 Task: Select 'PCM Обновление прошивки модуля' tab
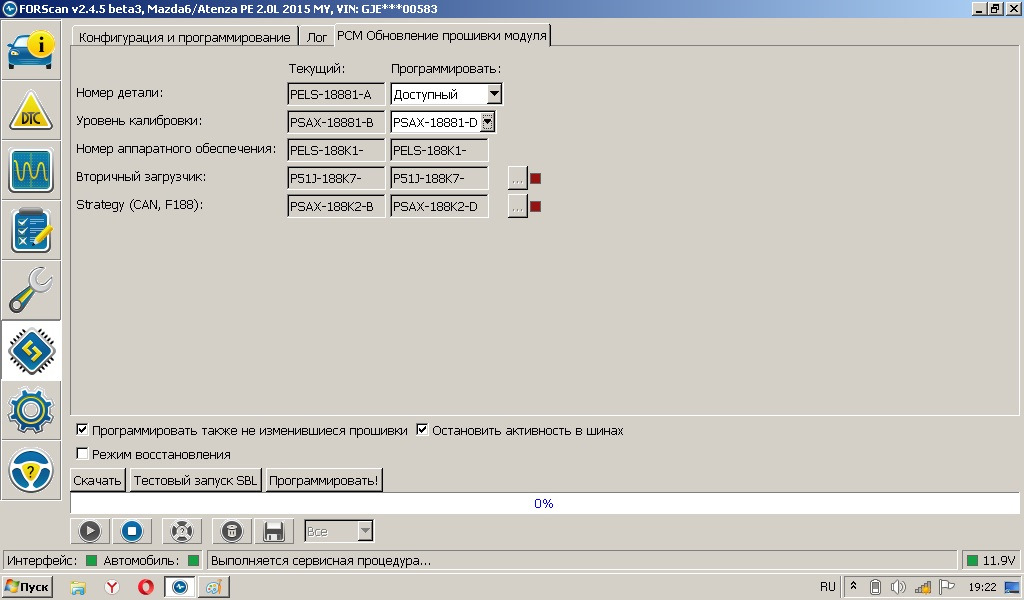[x=442, y=35]
